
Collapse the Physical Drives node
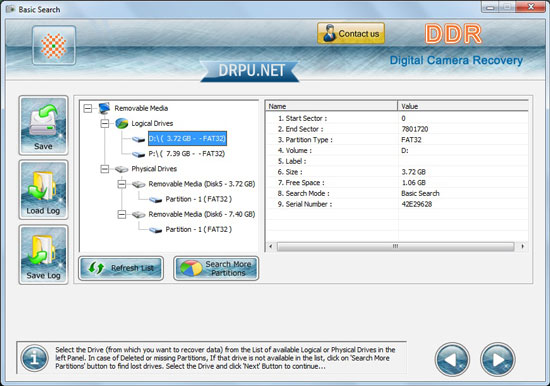click(x=105, y=169)
